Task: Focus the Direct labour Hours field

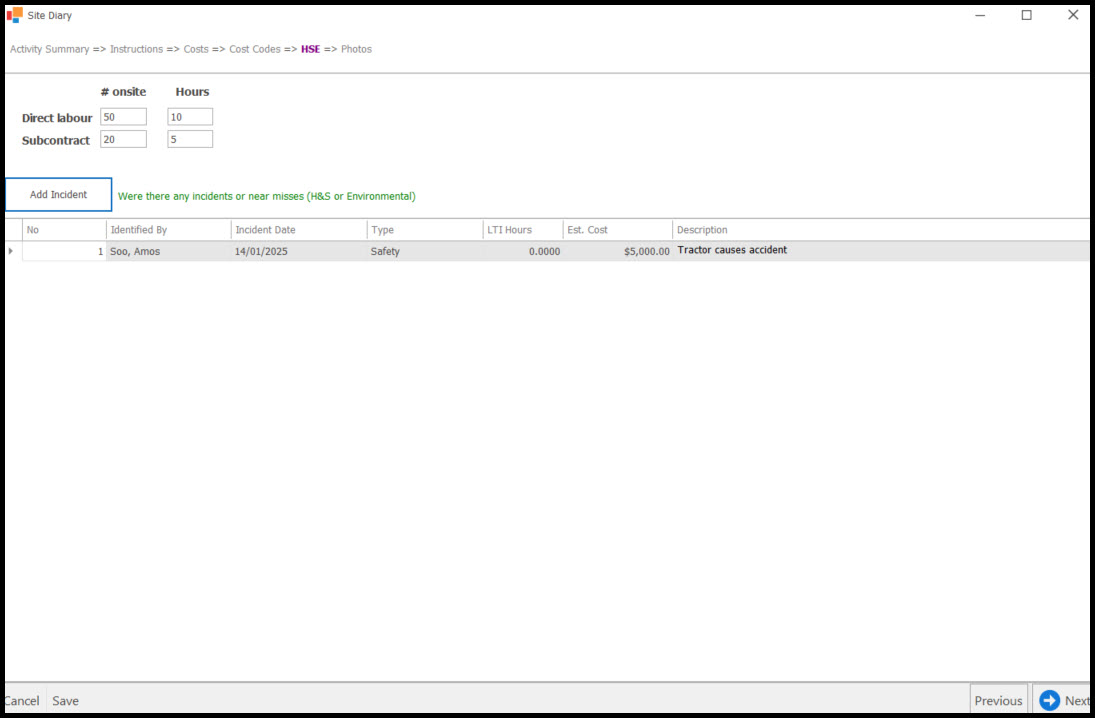Action: pos(190,117)
